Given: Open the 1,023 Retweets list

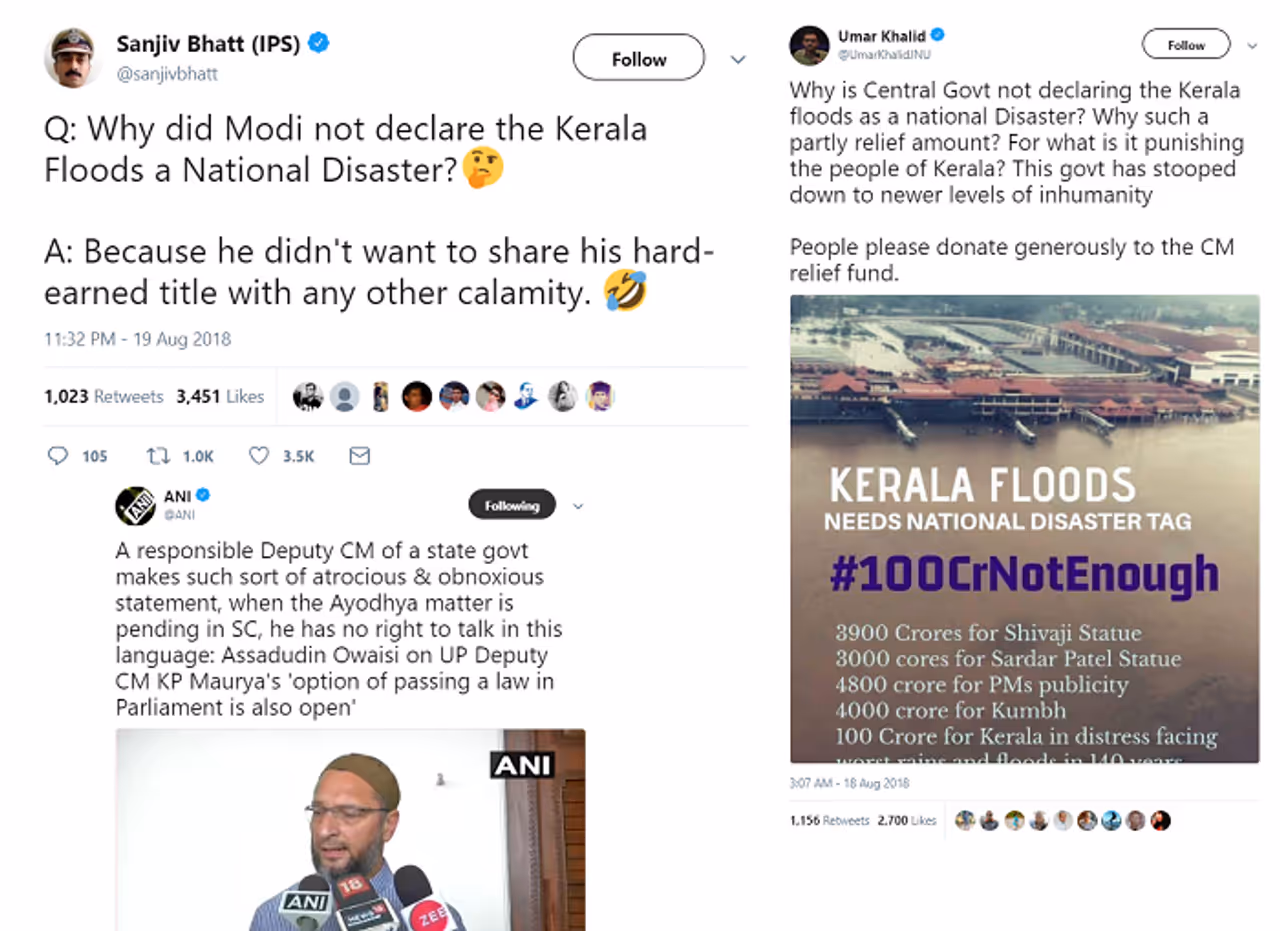Looking at the screenshot, I should coord(103,397).
